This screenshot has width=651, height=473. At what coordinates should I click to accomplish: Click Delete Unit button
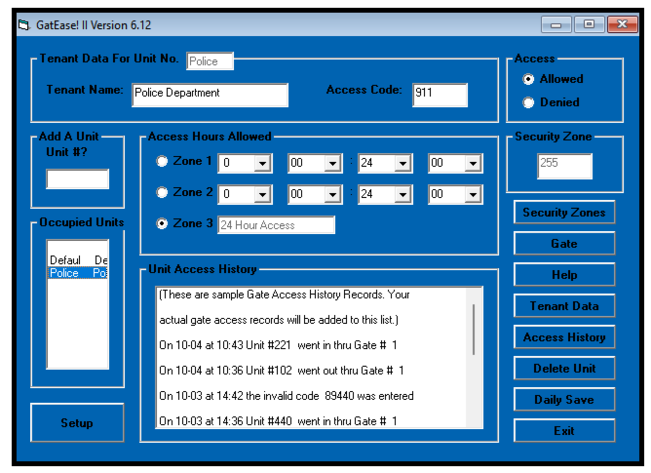tap(564, 368)
